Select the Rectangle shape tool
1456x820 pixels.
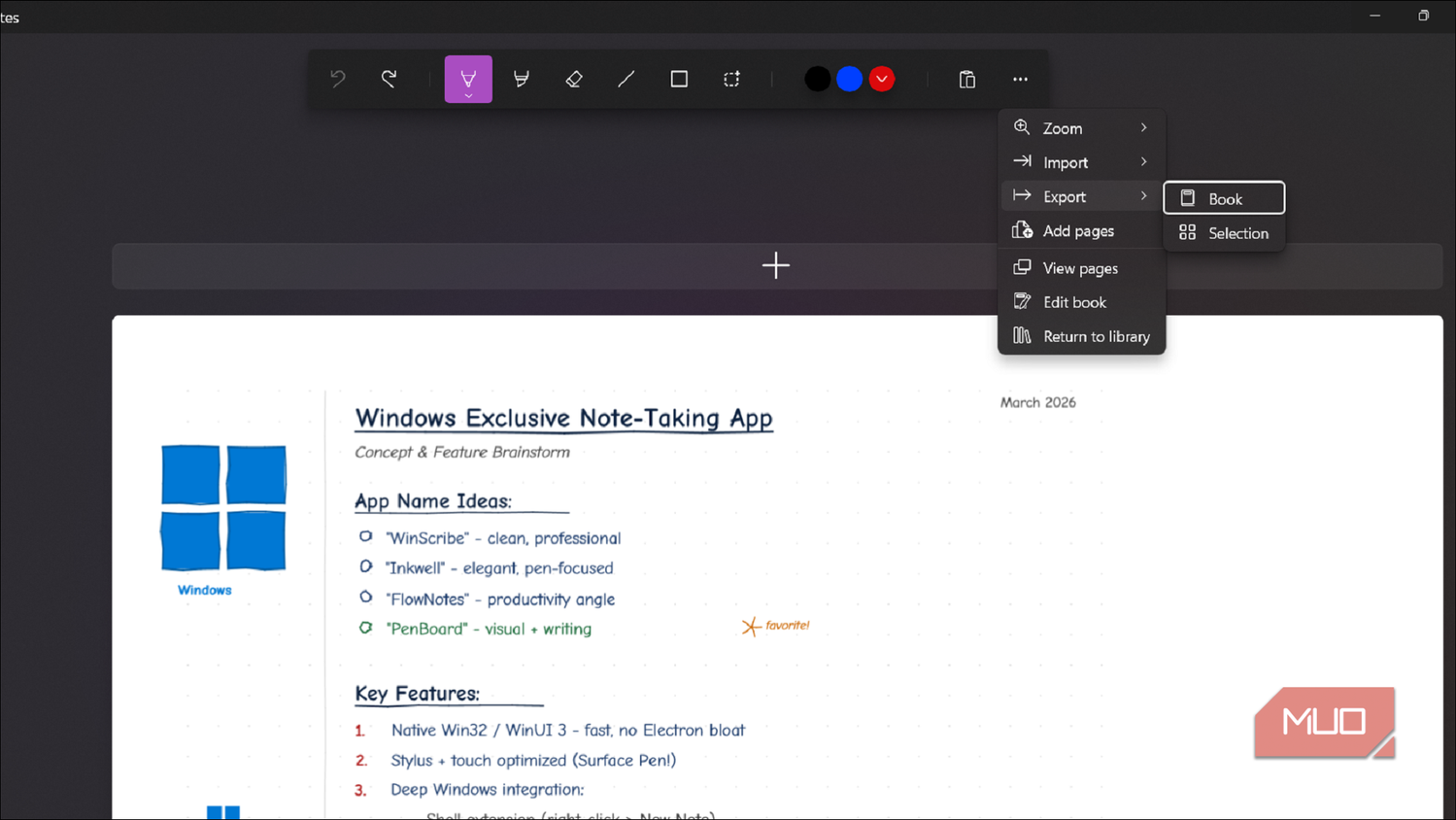click(x=679, y=79)
